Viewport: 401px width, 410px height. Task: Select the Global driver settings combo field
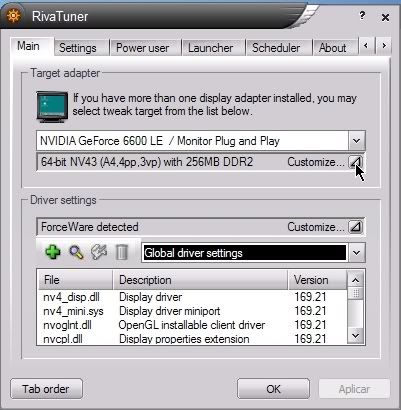pos(245,253)
